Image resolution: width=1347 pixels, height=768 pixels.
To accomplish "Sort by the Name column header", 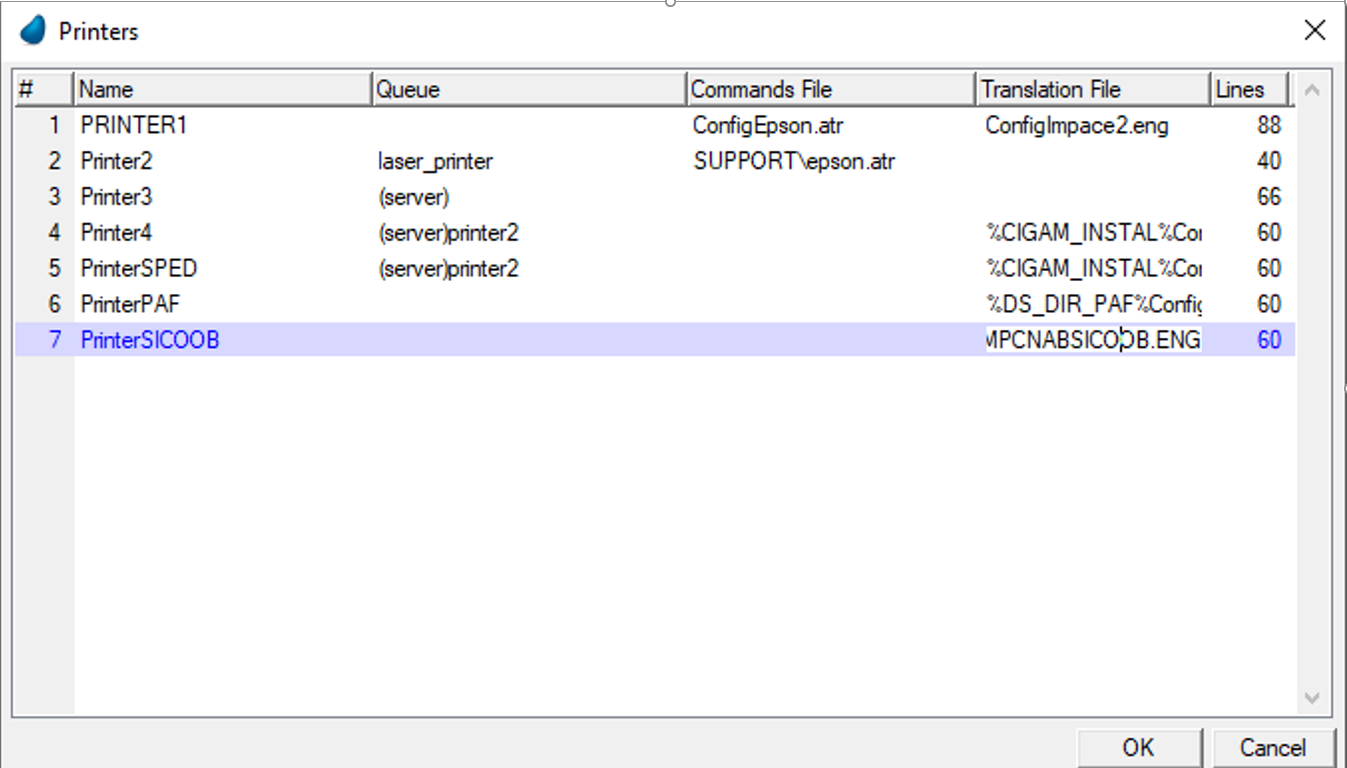I will pyautogui.click(x=222, y=90).
